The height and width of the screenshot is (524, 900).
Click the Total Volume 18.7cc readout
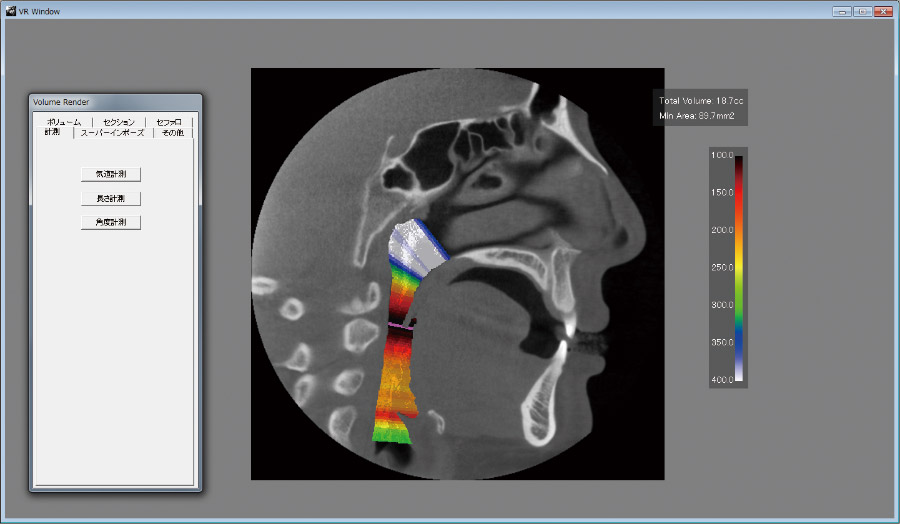(701, 100)
